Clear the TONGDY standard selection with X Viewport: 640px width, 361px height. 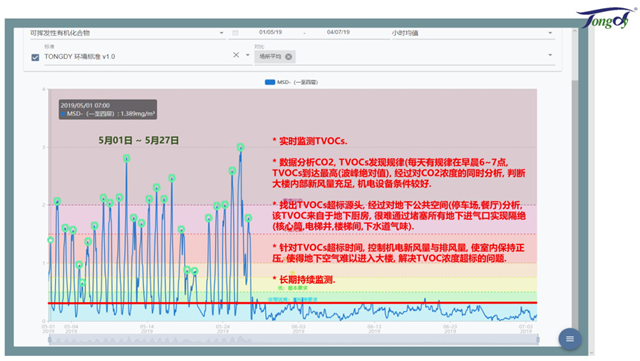pos(236,55)
